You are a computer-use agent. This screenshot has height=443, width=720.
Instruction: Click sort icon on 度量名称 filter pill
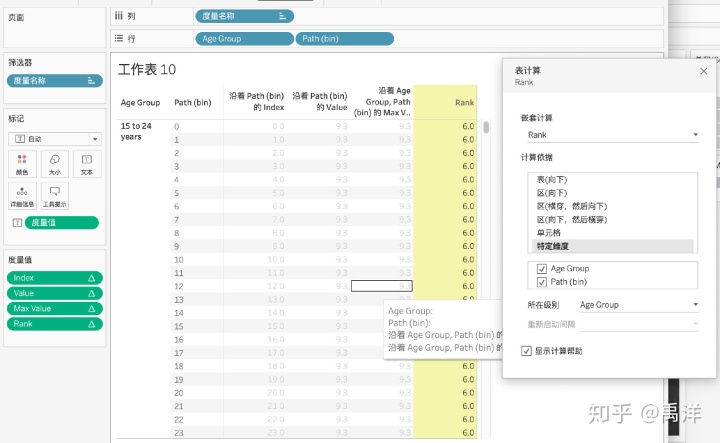coord(91,81)
